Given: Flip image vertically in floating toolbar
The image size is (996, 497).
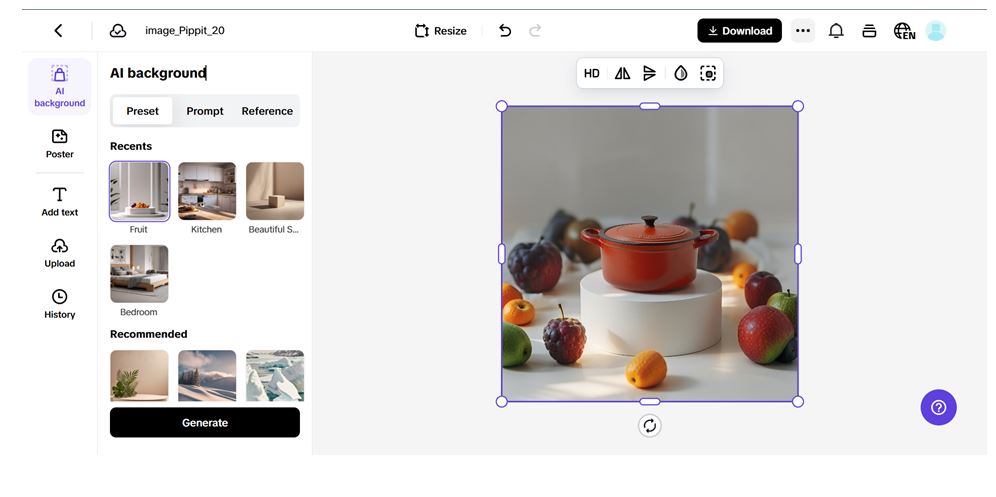Looking at the screenshot, I should (x=650, y=73).
